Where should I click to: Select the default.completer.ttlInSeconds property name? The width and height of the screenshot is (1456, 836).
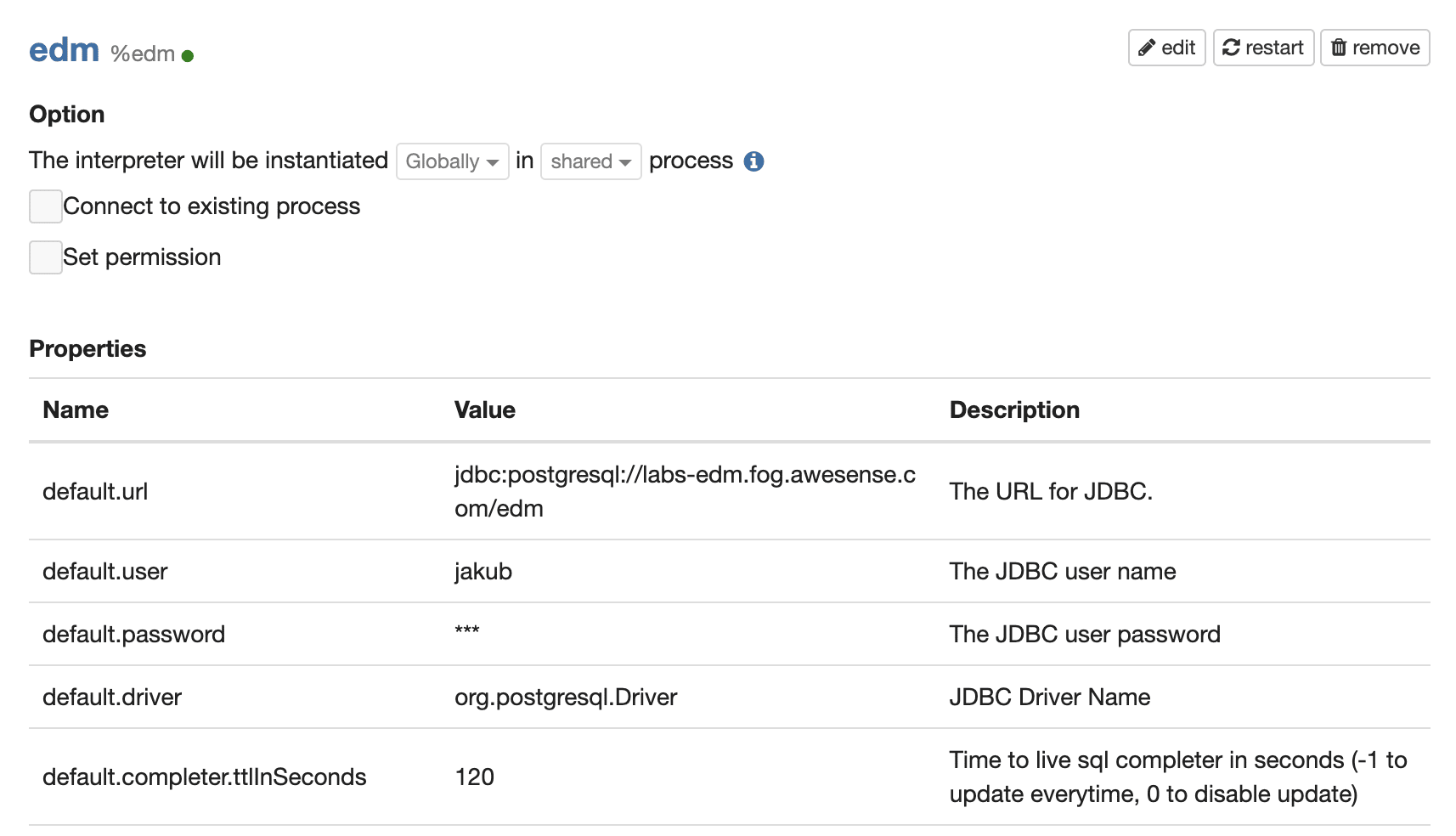click(x=205, y=777)
